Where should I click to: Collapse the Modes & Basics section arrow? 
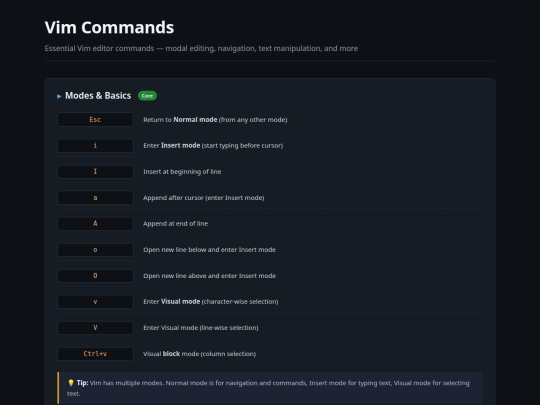[59, 96]
